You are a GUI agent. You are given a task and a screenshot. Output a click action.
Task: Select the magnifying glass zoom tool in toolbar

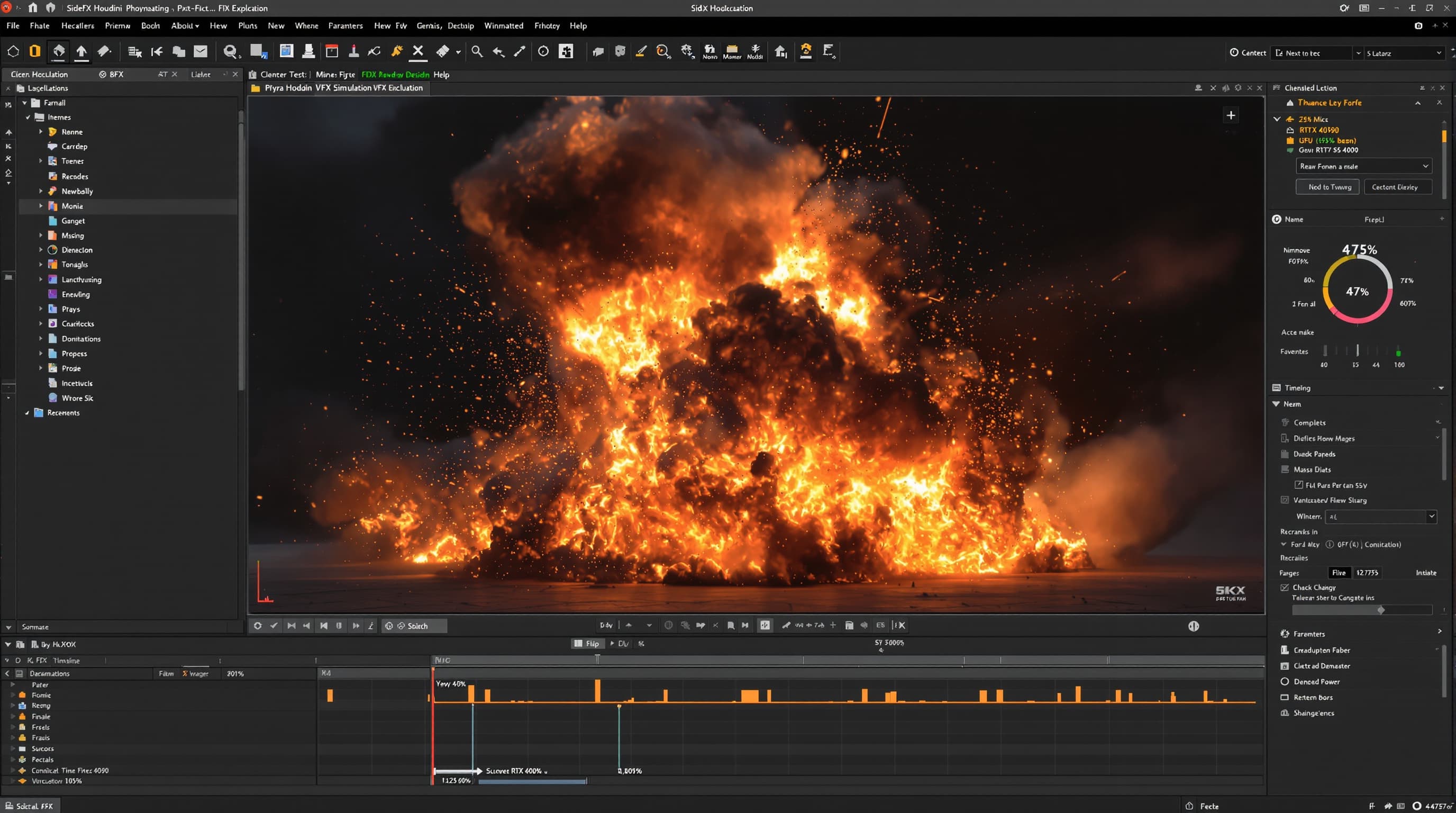[x=477, y=51]
